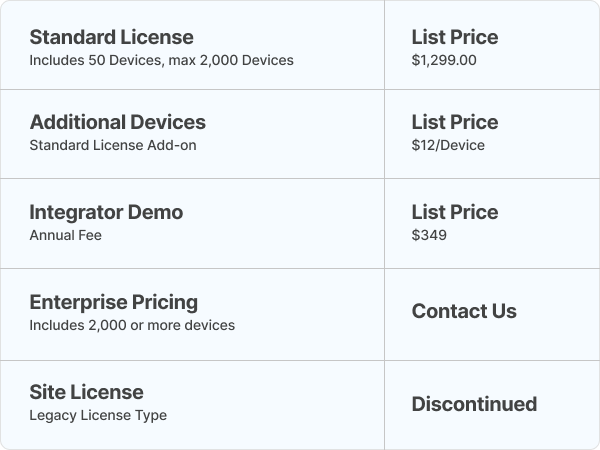The image size is (600, 450).
Task: Click List Price label in Standard License row
Action: coord(455,37)
